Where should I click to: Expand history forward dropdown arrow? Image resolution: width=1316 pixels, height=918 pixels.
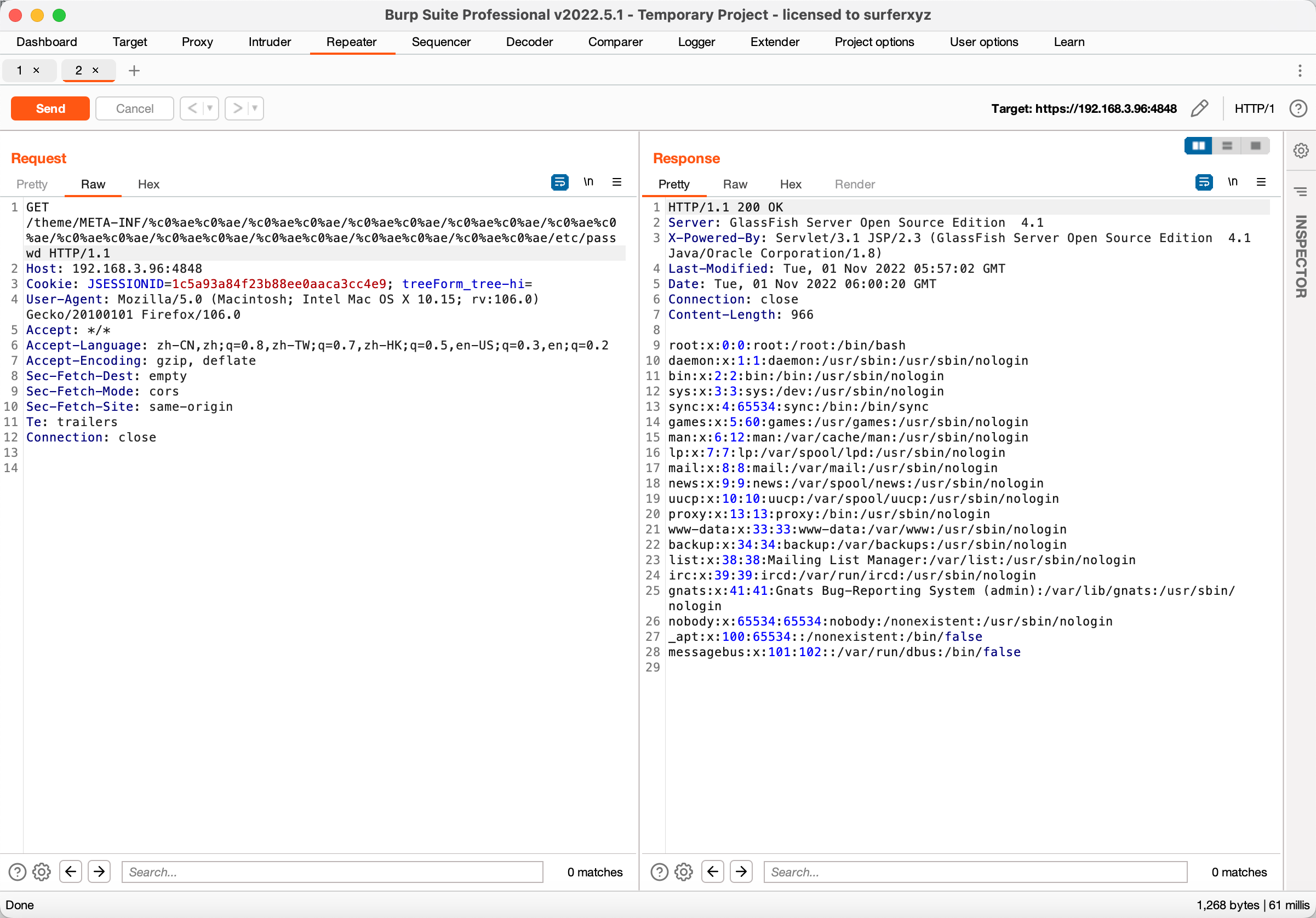pyautogui.click(x=255, y=108)
